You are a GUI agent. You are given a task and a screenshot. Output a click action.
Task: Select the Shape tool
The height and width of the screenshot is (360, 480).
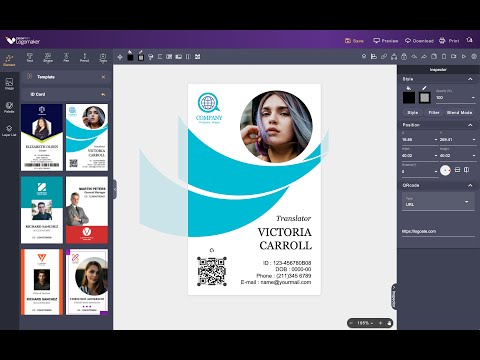coord(48,58)
